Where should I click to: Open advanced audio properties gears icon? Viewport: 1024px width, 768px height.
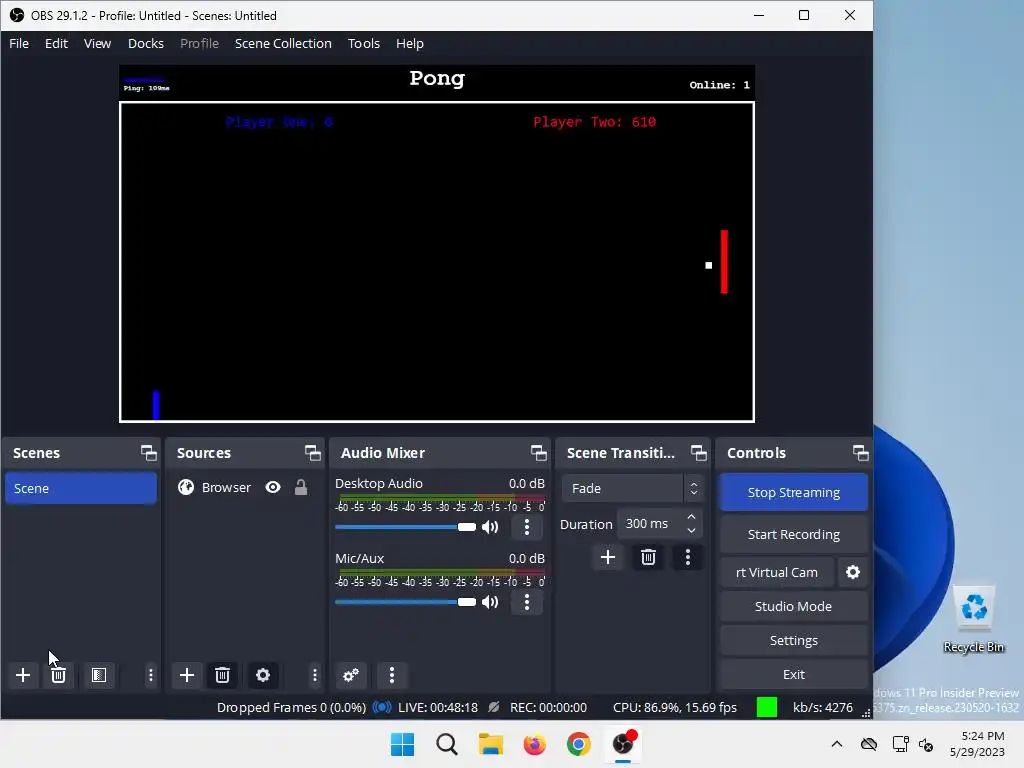click(x=351, y=675)
